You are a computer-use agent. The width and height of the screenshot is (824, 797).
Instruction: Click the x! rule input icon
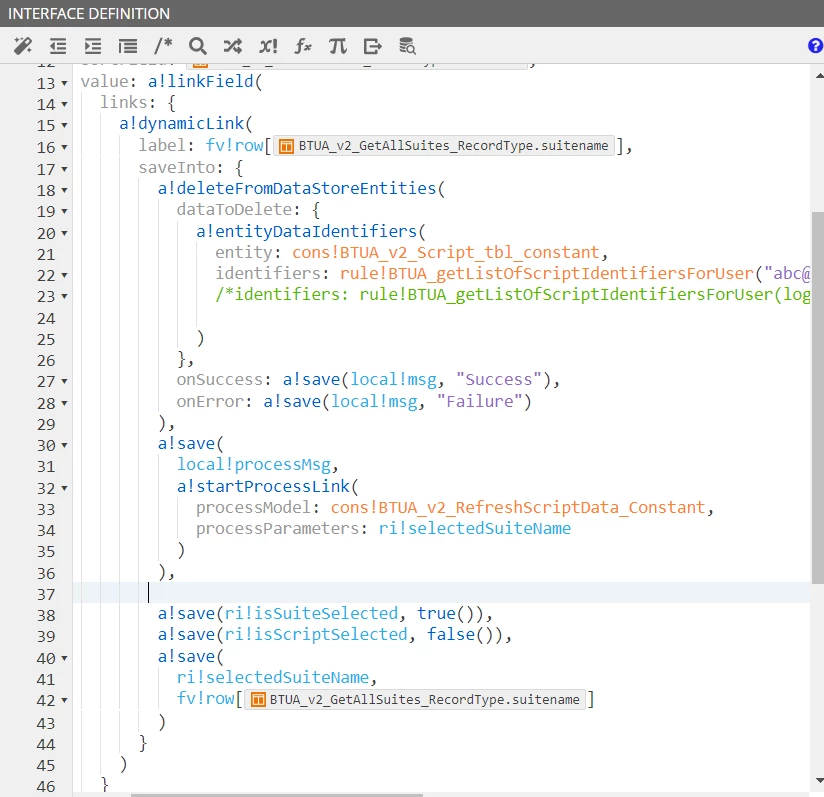click(268, 46)
